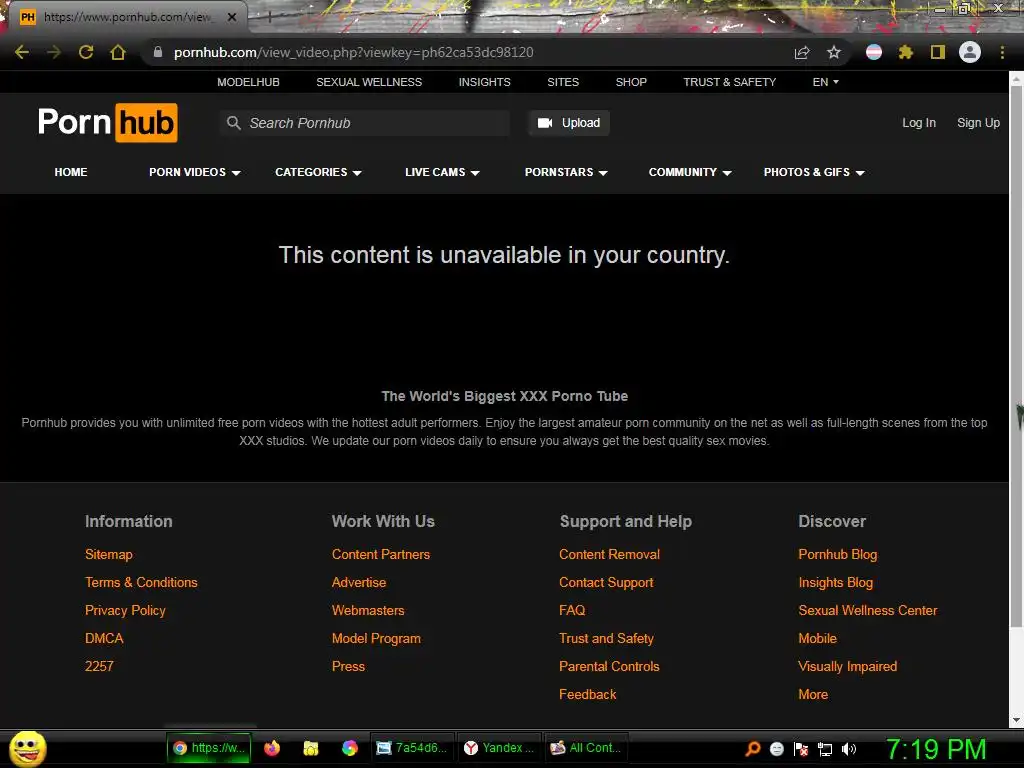
Task: Switch to the Yandex taskbar window
Action: coord(499,748)
